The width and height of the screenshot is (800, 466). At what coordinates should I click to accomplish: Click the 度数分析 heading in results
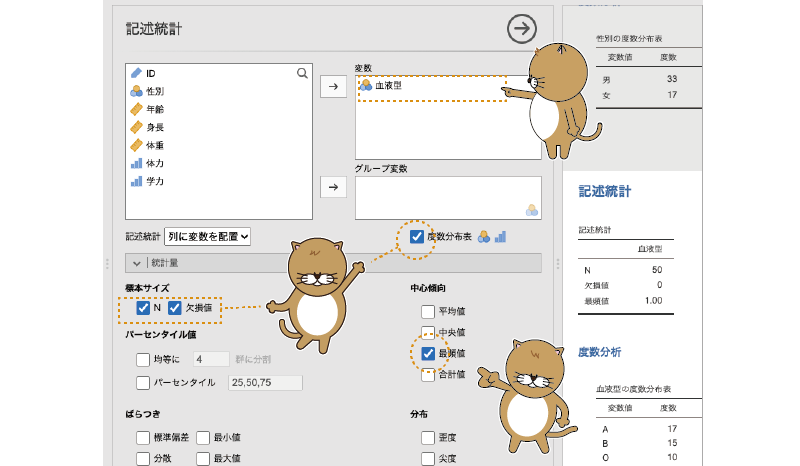[599, 352]
